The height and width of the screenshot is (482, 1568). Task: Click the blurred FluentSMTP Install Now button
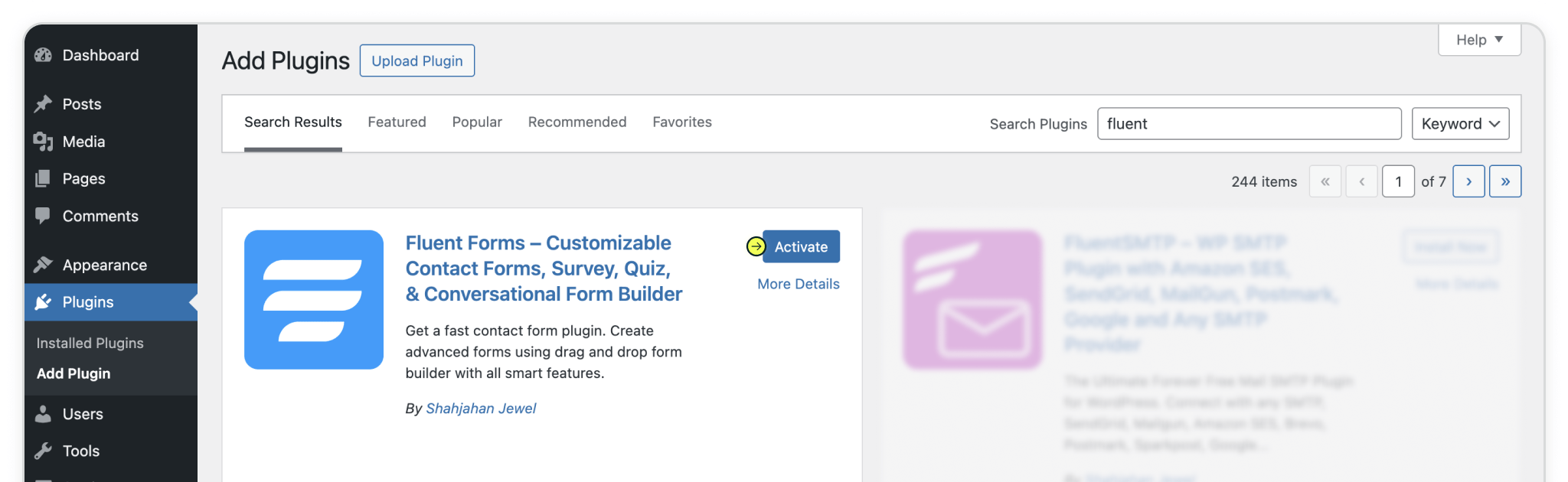(x=1451, y=246)
